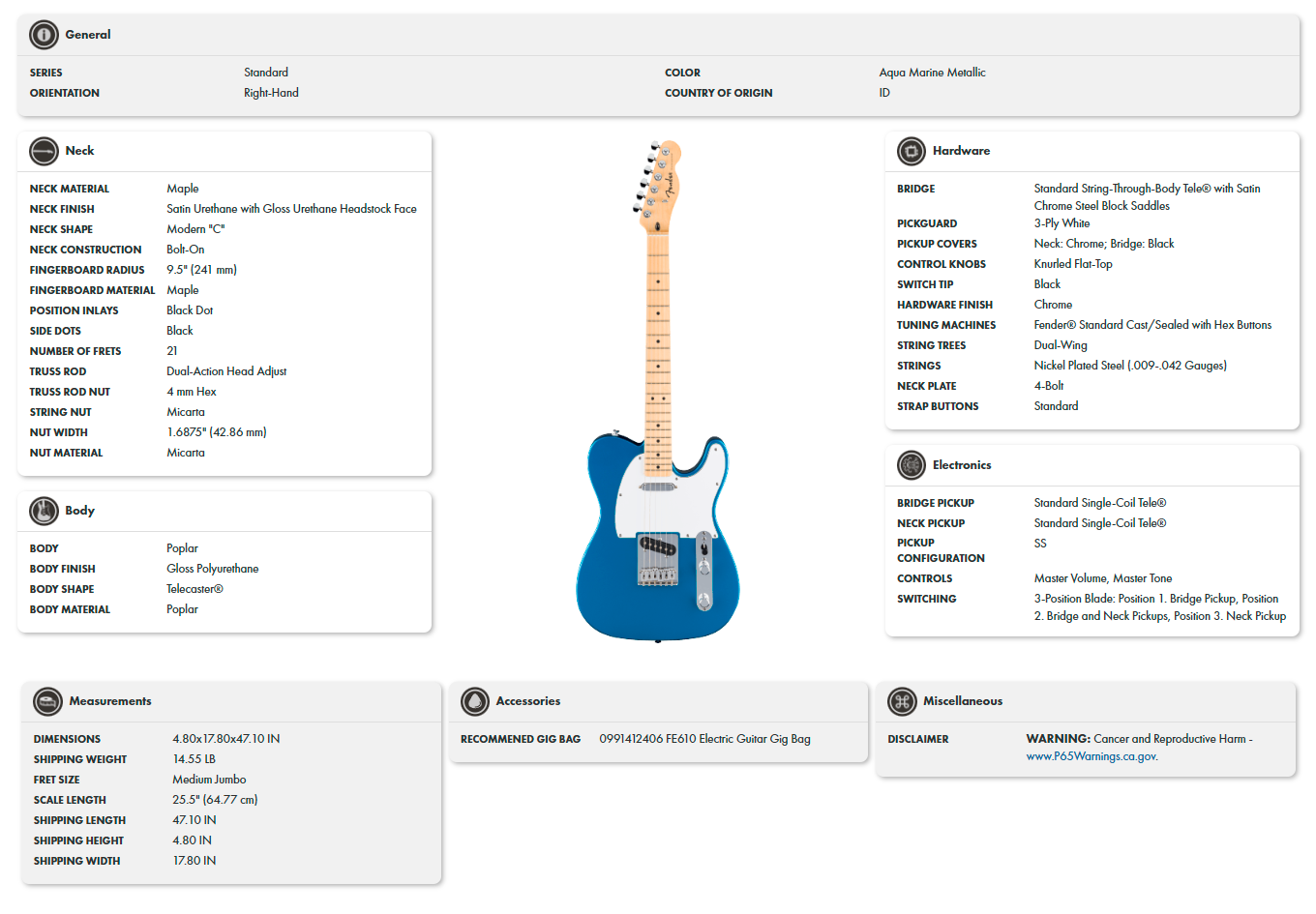Select the Neck section guitar-neck icon
Viewport: 1316px width, 914px height.
pyautogui.click(x=43, y=151)
